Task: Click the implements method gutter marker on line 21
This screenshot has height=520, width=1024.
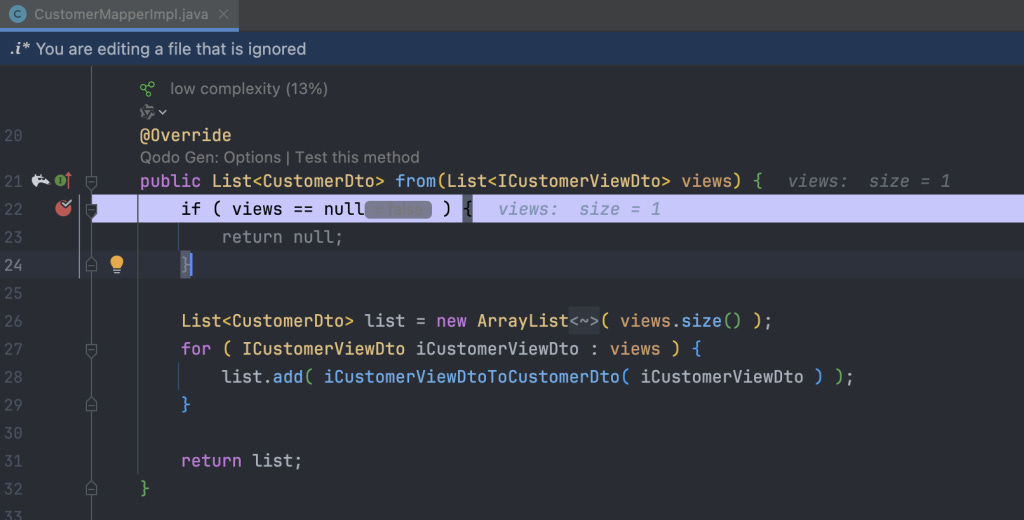Action: pyautogui.click(x=63, y=180)
